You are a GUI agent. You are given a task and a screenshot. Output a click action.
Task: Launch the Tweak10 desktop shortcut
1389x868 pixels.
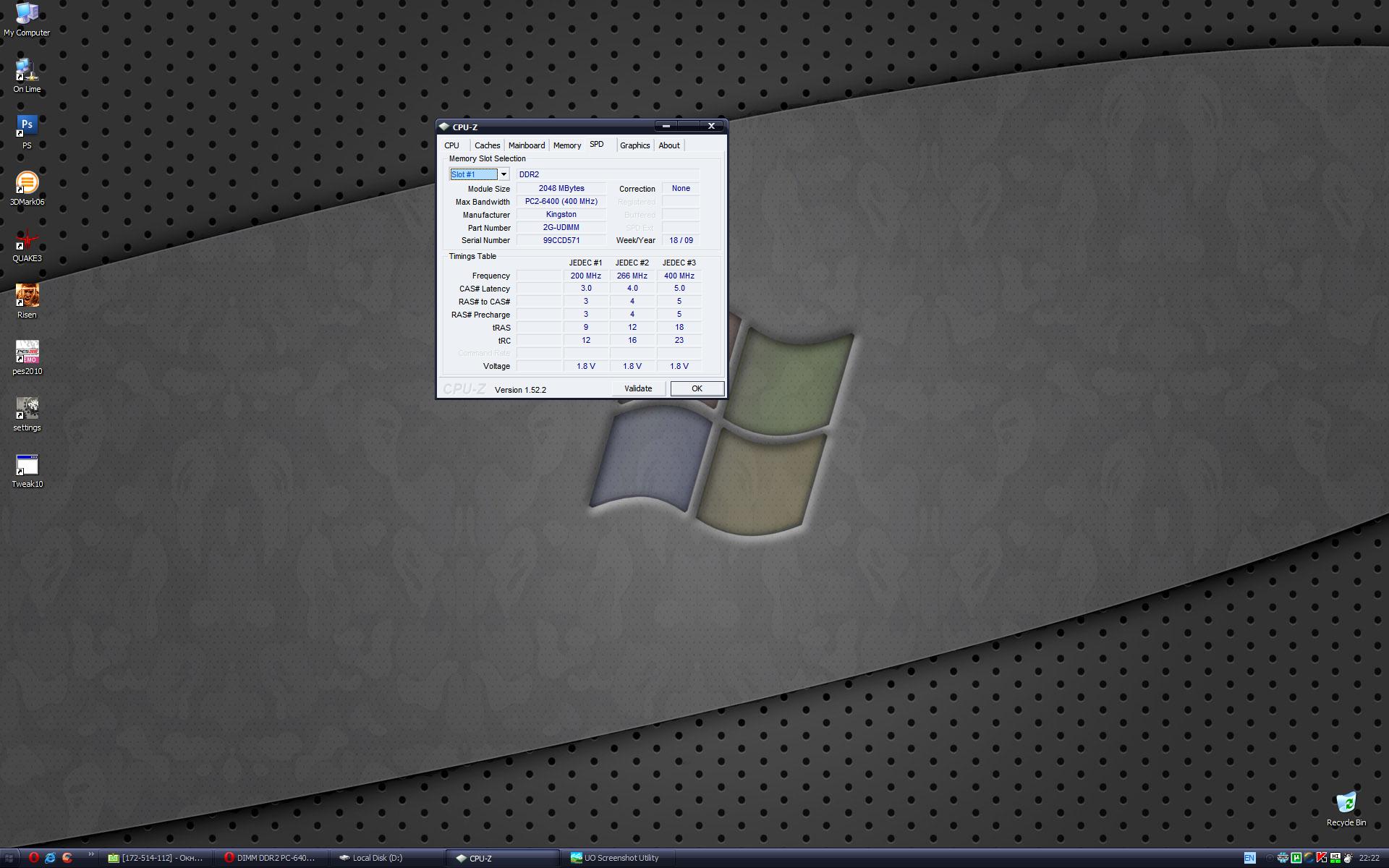[27, 471]
